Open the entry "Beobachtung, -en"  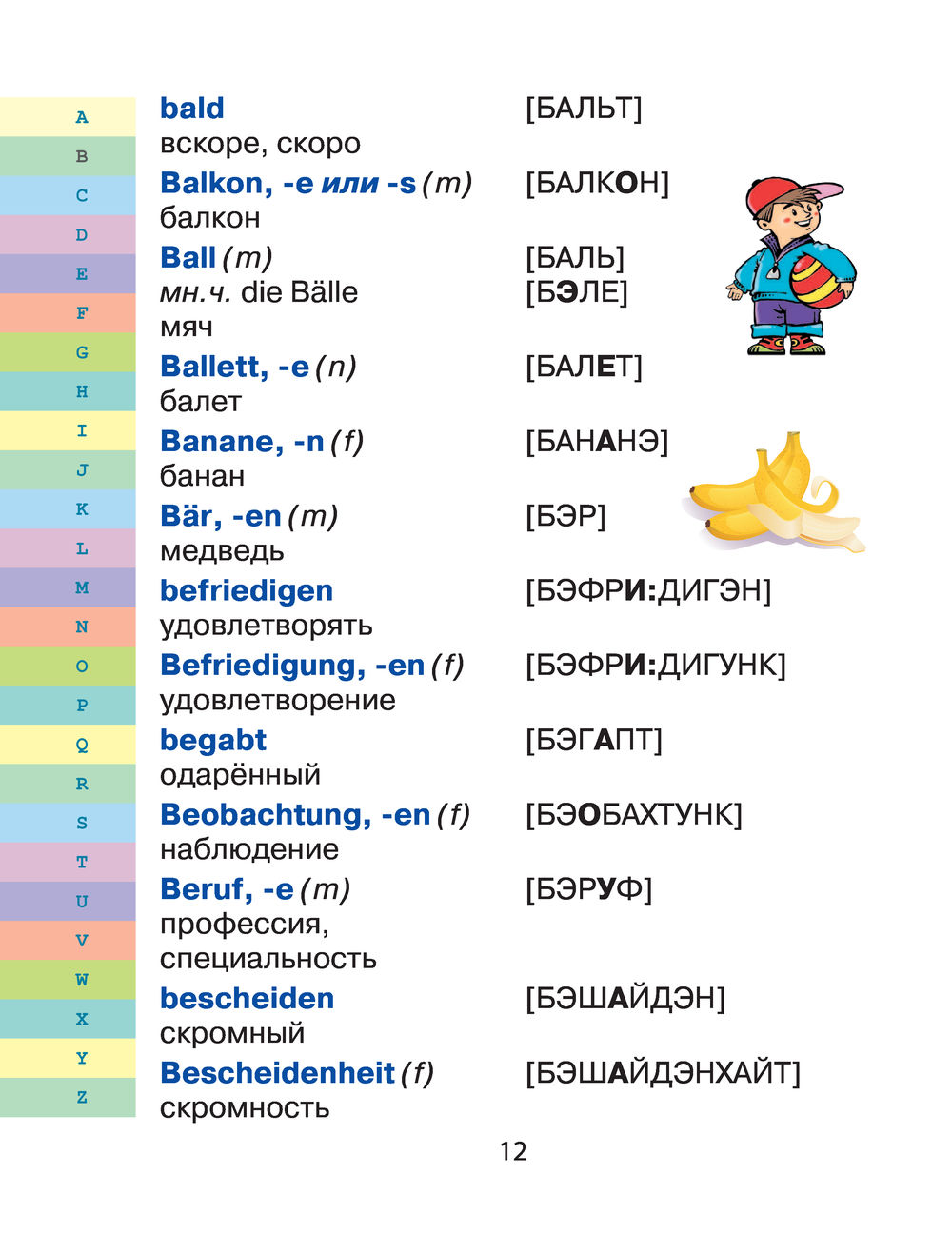click(x=295, y=815)
